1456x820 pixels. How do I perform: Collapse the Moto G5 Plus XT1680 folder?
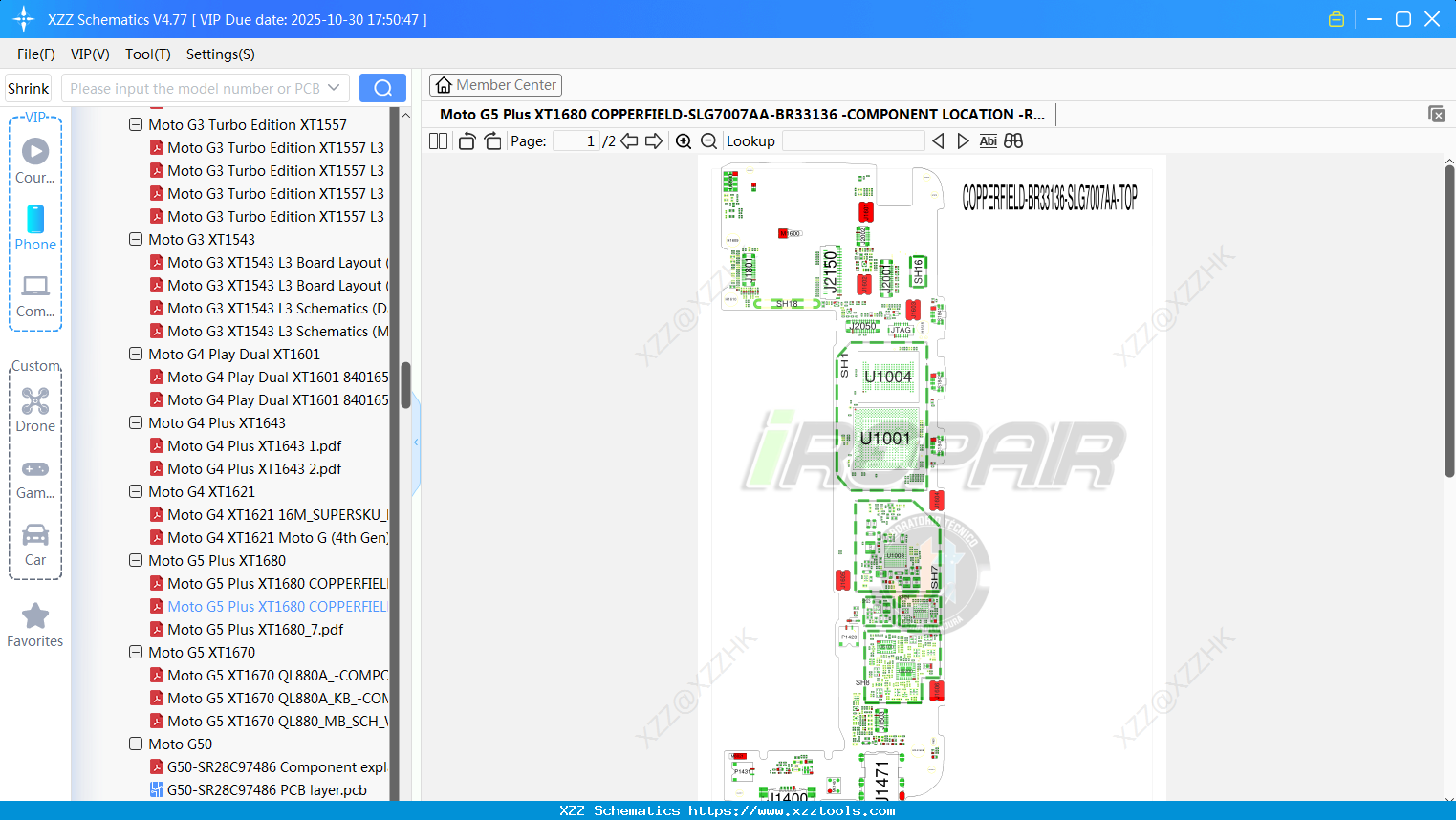136,560
